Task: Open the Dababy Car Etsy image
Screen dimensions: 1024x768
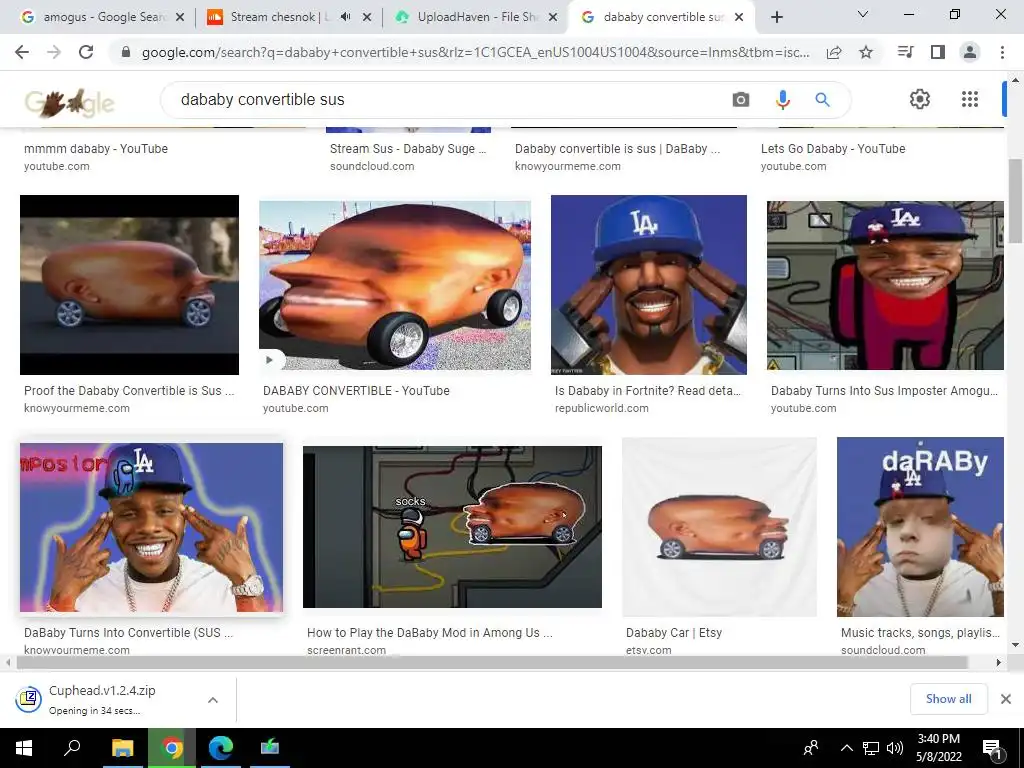Action: (x=719, y=527)
